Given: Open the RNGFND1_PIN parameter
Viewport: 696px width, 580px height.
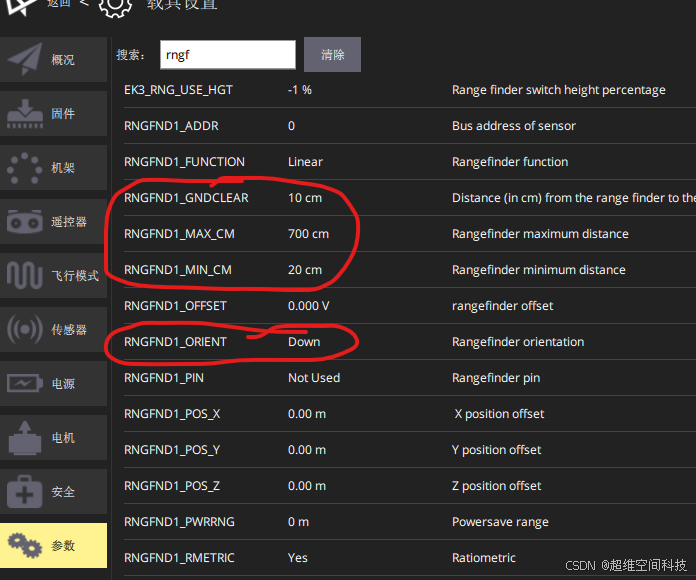Looking at the screenshot, I should [x=164, y=378].
